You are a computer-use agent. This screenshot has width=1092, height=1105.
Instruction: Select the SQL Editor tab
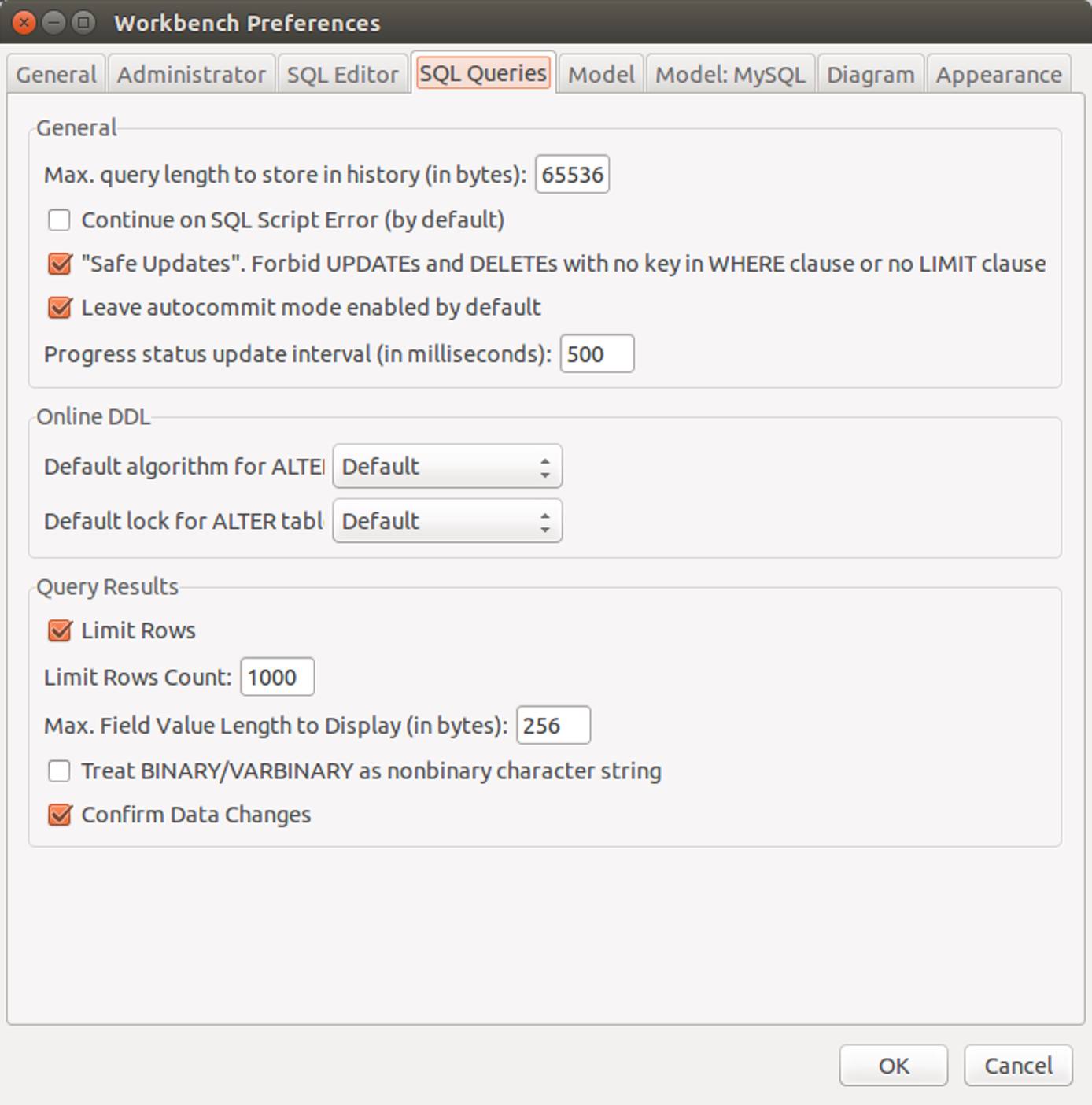(x=342, y=73)
